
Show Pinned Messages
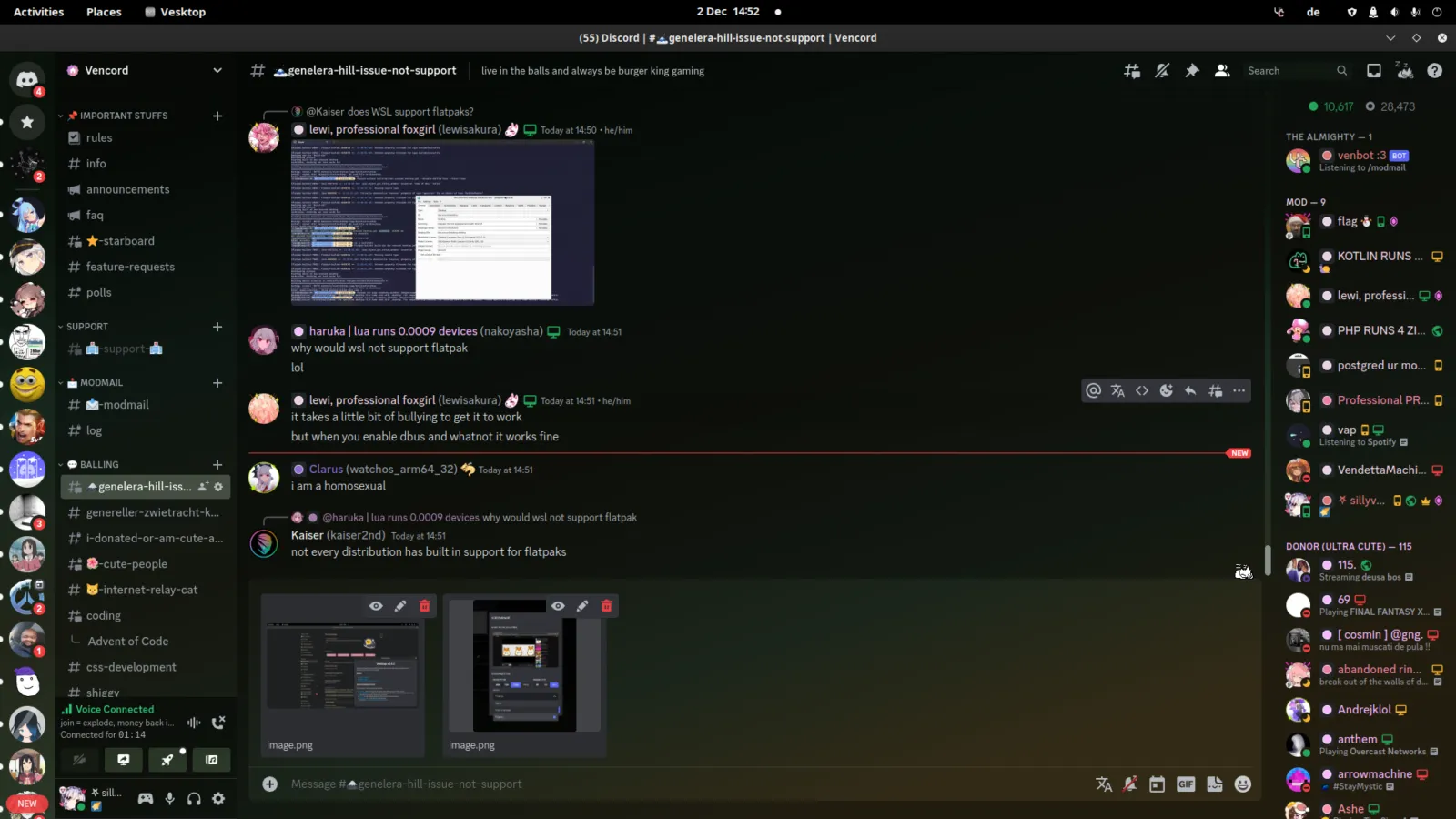[x=1192, y=71]
